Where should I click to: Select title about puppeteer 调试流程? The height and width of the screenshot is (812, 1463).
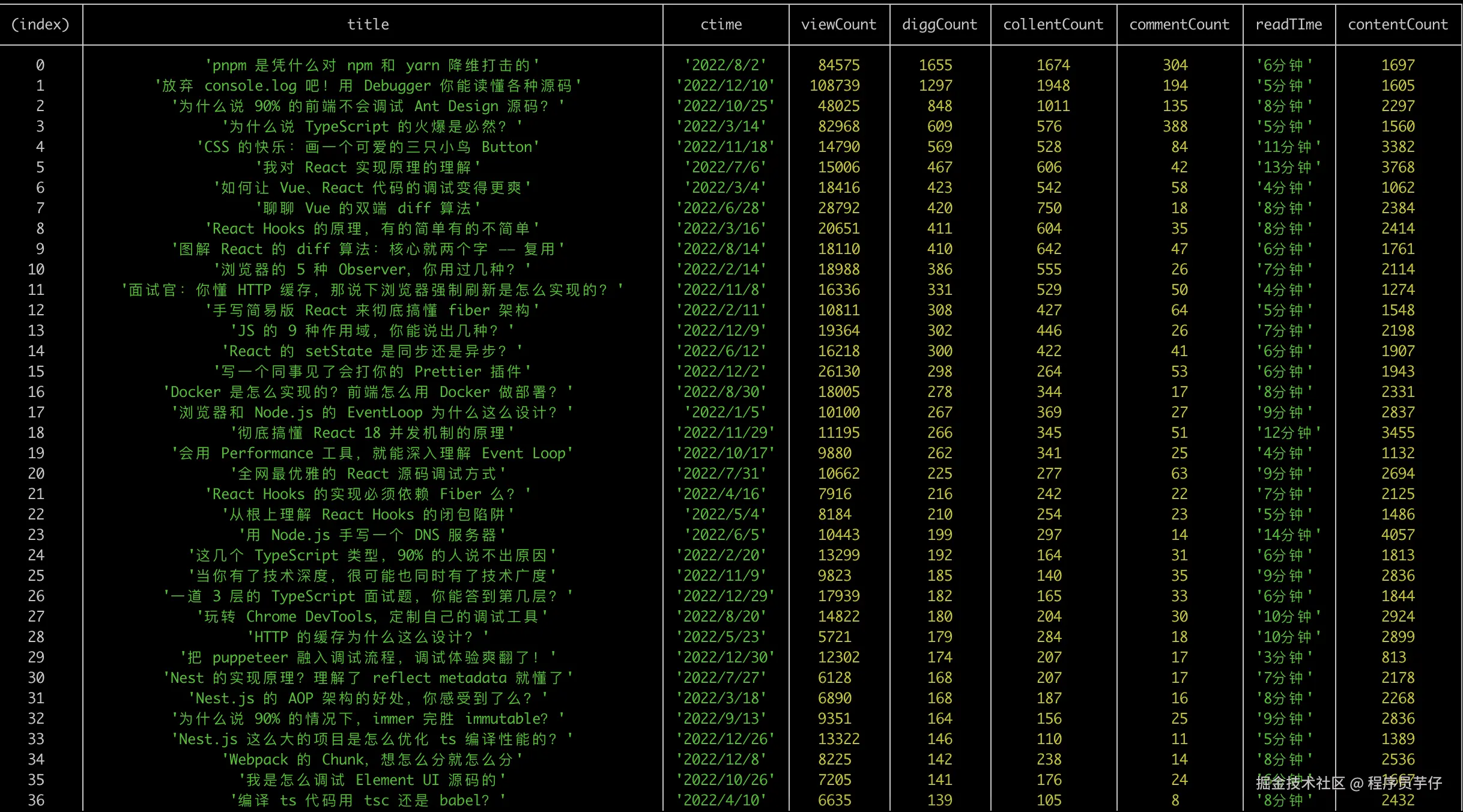[368, 658]
